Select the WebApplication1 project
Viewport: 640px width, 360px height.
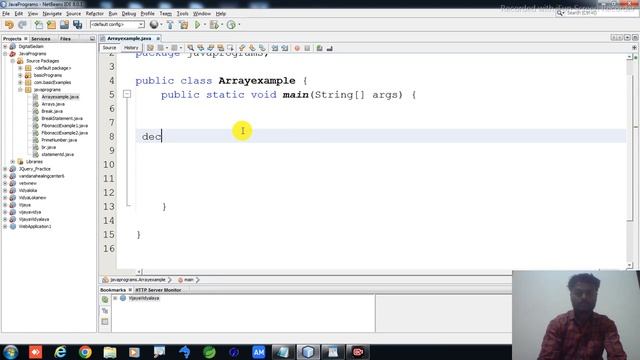(35, 227)
